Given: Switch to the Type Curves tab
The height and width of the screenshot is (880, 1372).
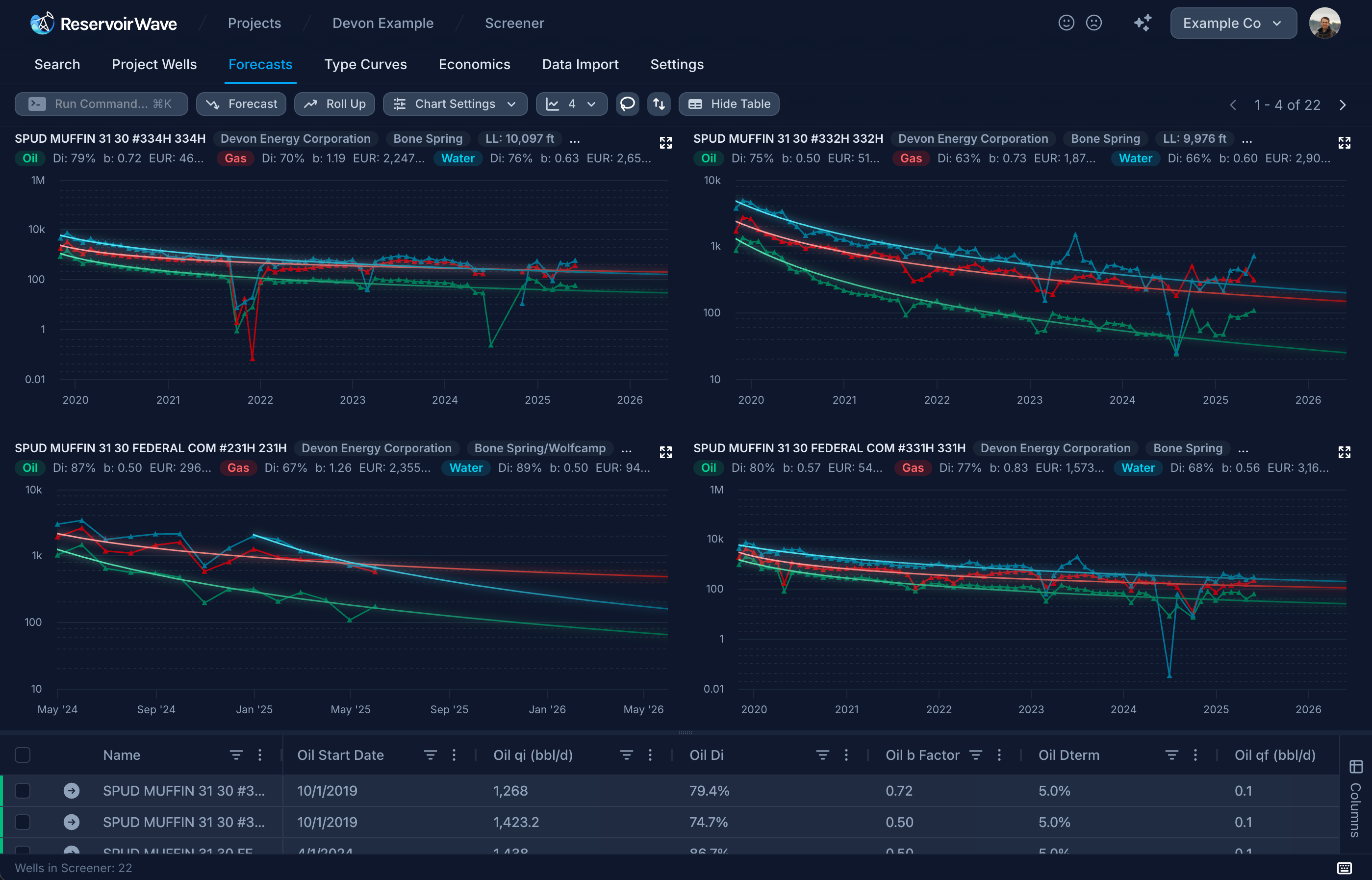Looking at the screenshot, I should (365, 64).
